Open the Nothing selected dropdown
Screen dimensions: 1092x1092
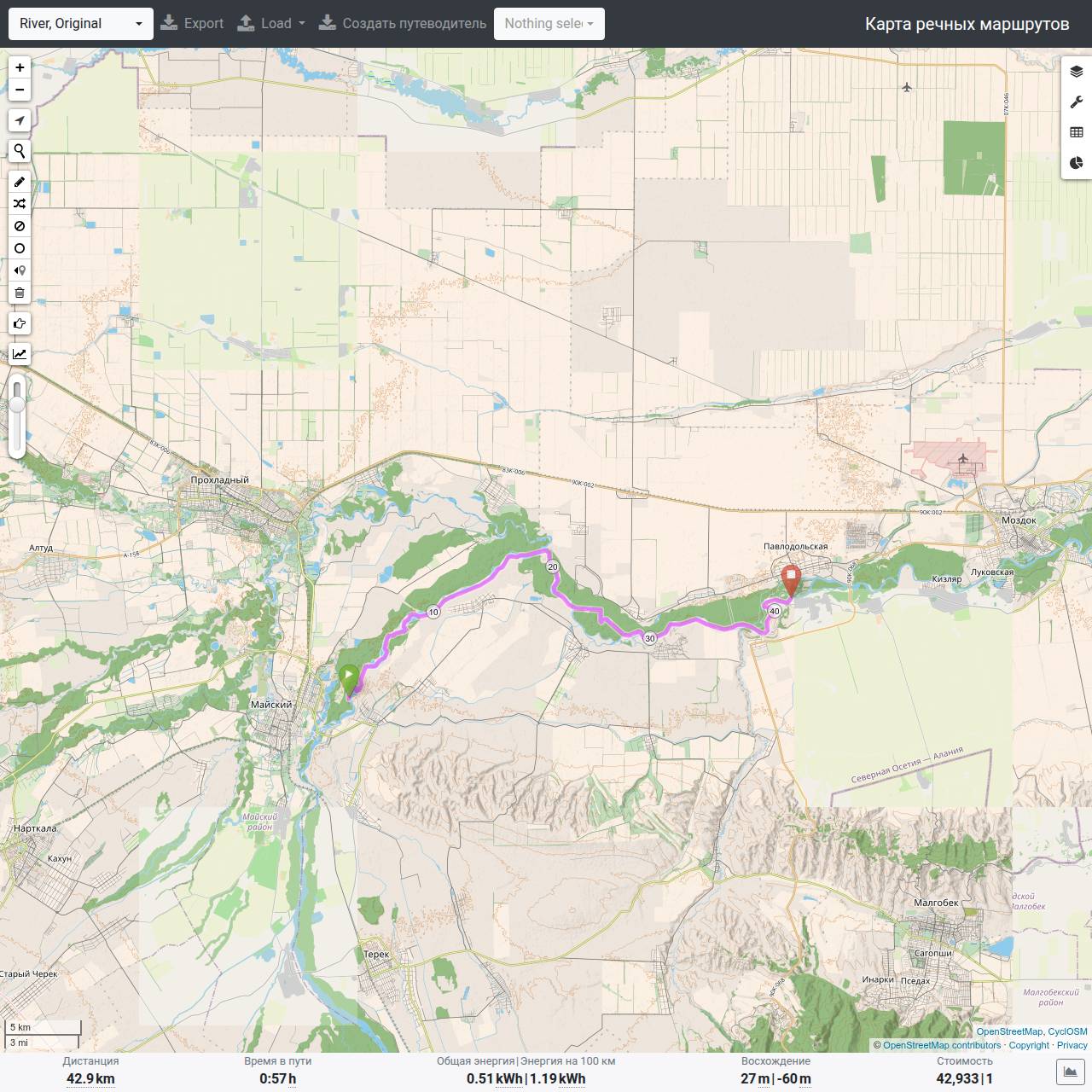coord(549,24)
